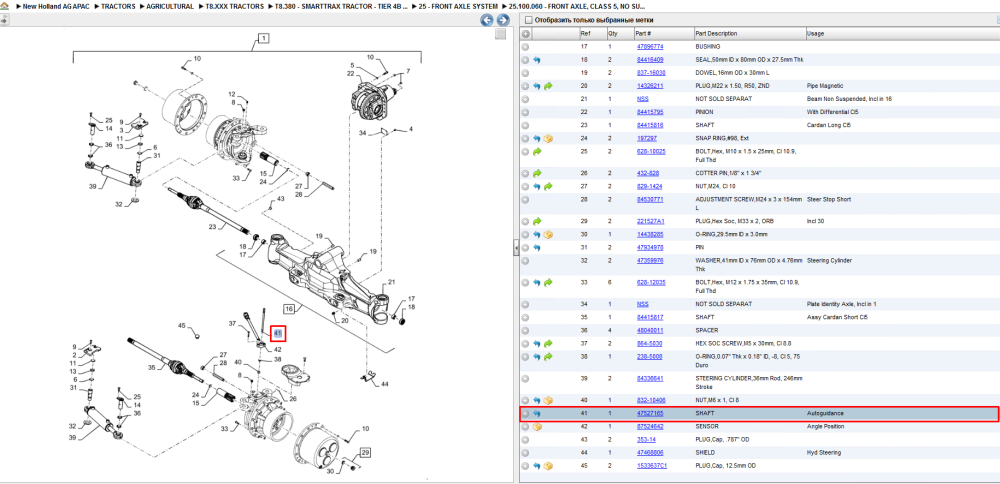The image size is (1000, 484).
Task: Open part number 1533637C1 link
Action: (x=651, y=466)
